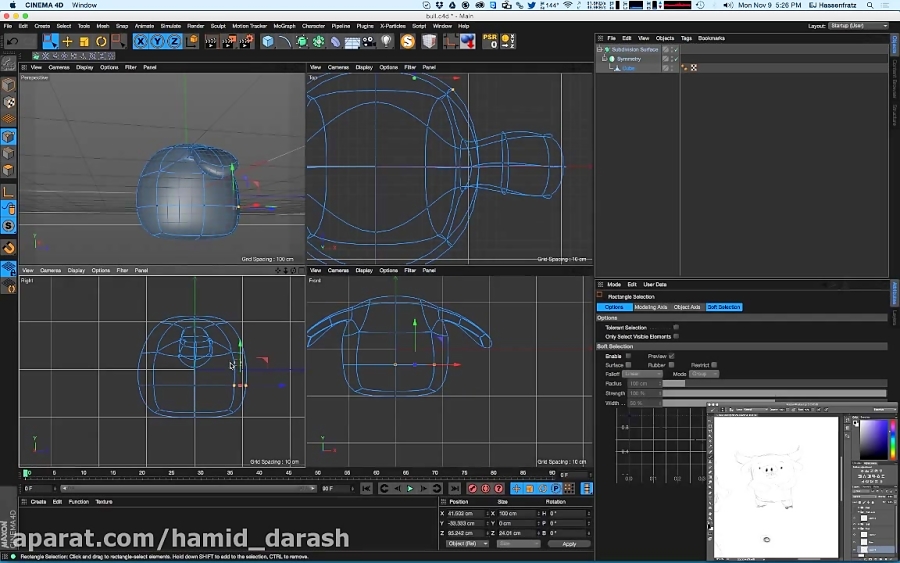Toggle the Rubber checkbox
This screenshot has width=900, height=563.
coord(671,365)
